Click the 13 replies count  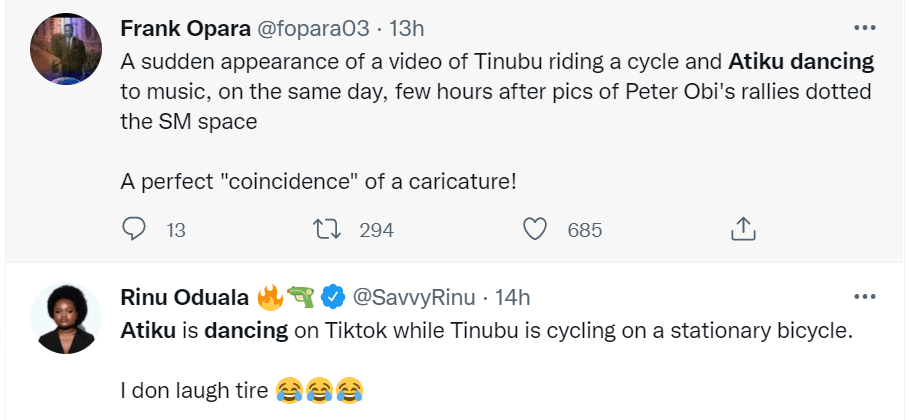click(176, 230)
